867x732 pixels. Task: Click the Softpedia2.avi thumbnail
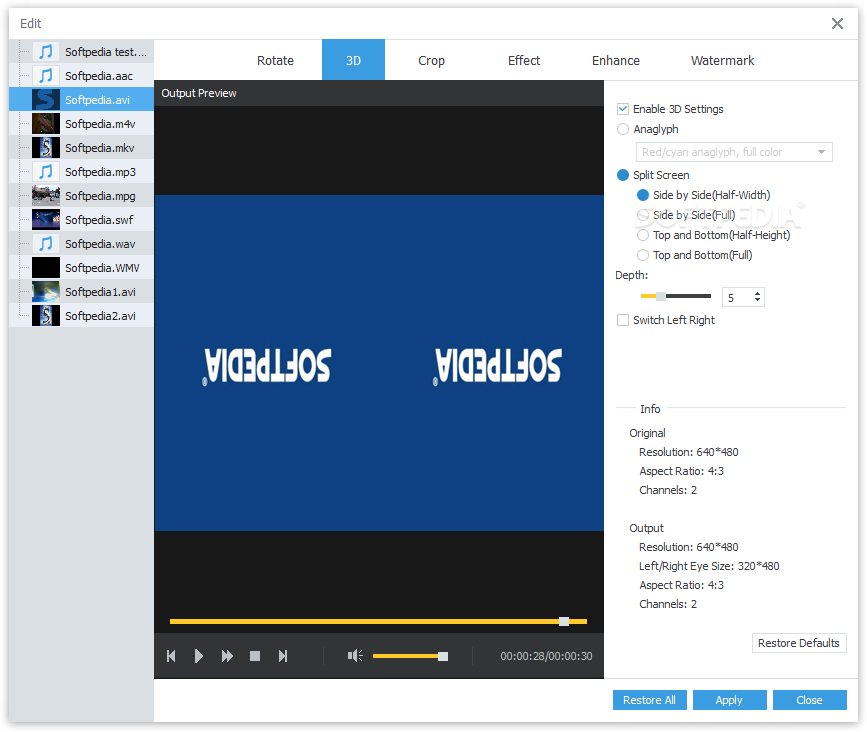(46, 316)
